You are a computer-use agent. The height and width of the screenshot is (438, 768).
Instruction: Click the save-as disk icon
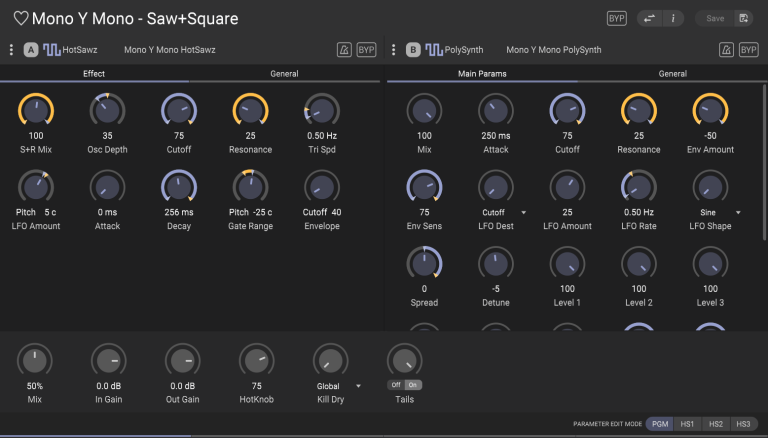[744, 19]
